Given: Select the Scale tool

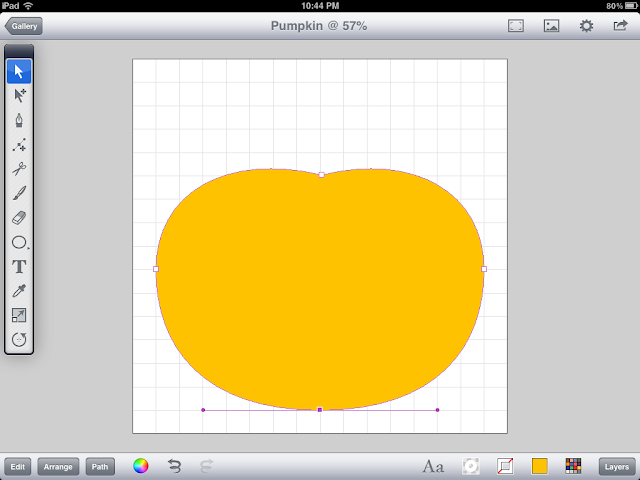Looking at the screenshot, I should tap(19, 316).
